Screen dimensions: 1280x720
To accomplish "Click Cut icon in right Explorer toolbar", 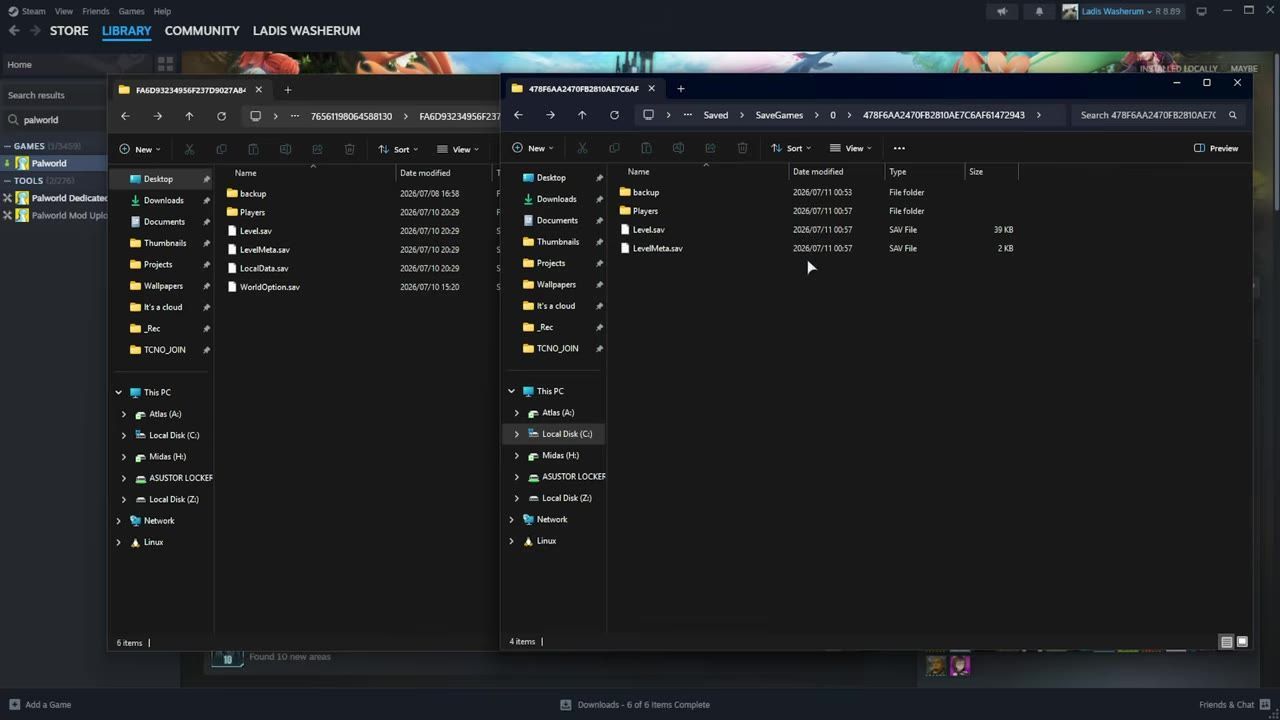I will 582,148.
